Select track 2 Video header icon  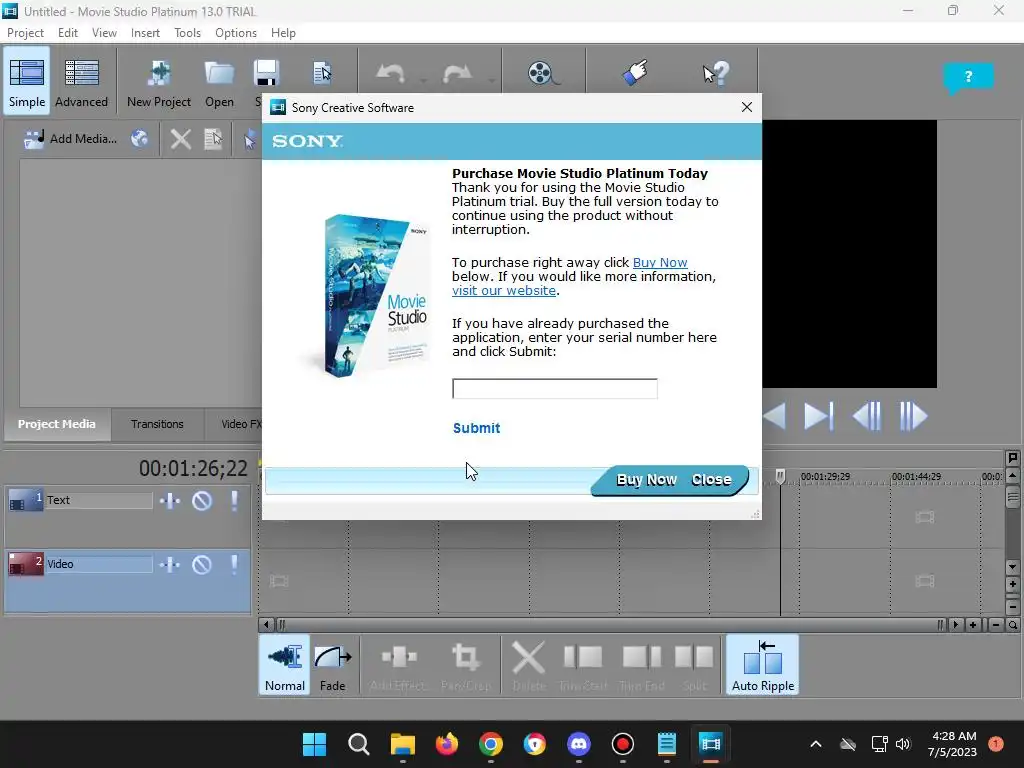point(25,564)
